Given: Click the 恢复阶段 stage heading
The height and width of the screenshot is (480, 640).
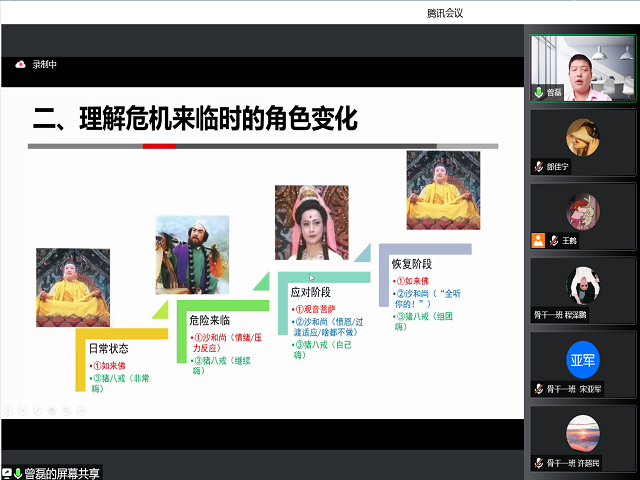Looking at the screenshot, I should 412,264.
